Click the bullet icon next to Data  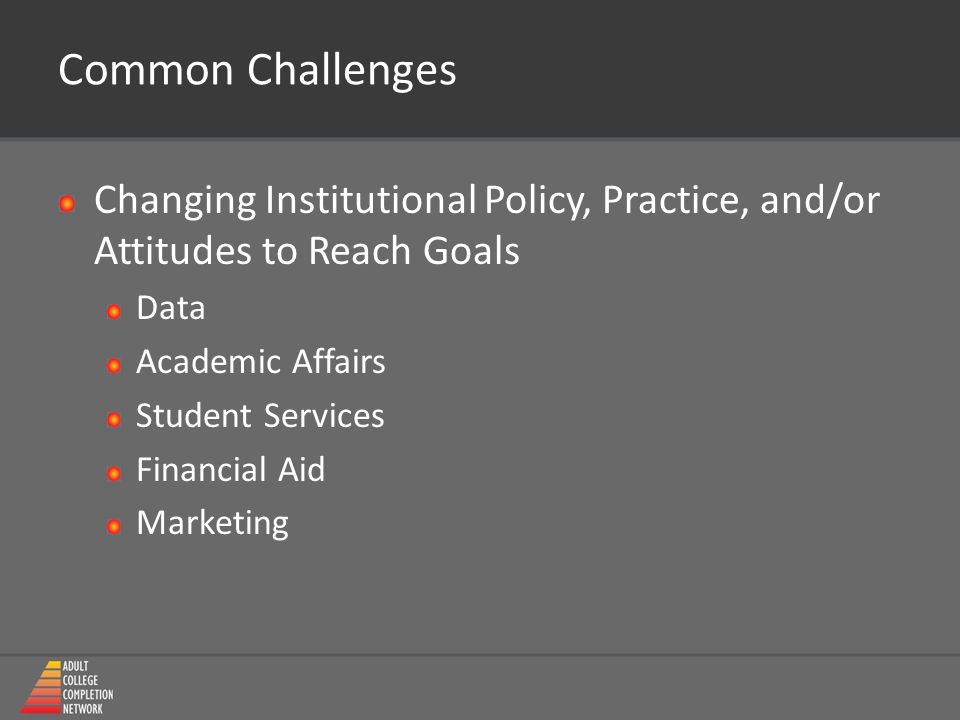pos(114,312)
